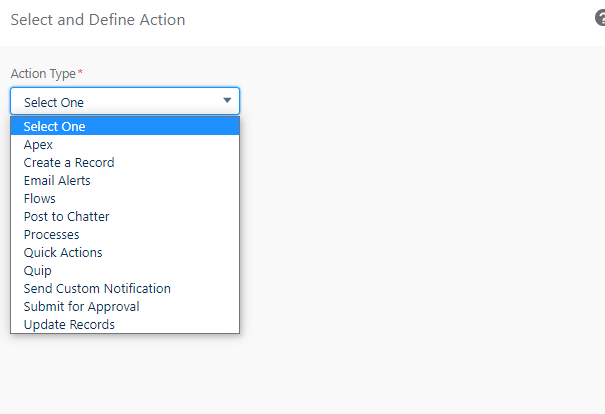This screenshot has width=605, height=414.
Task: Choose Send Custom Notification action
Action: click(x=125, y=289)
